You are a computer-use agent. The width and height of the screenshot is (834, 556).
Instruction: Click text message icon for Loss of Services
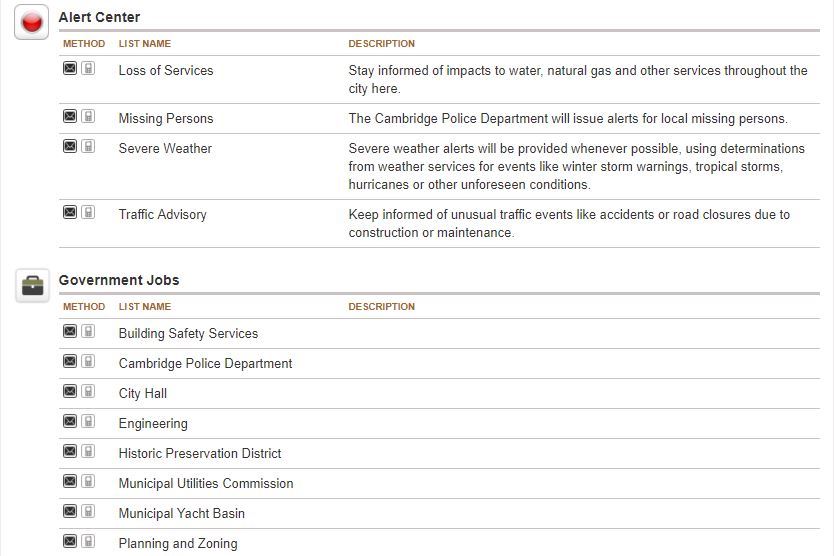[x=88, y=68]
